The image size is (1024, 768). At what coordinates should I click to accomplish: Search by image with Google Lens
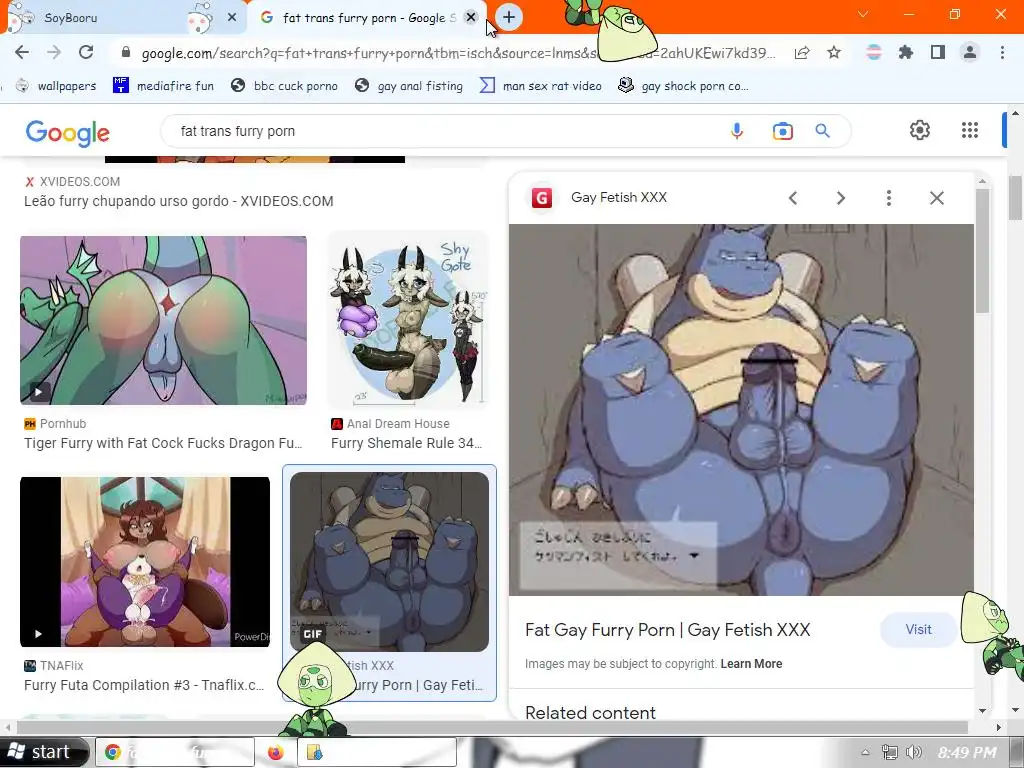(782, 131)
